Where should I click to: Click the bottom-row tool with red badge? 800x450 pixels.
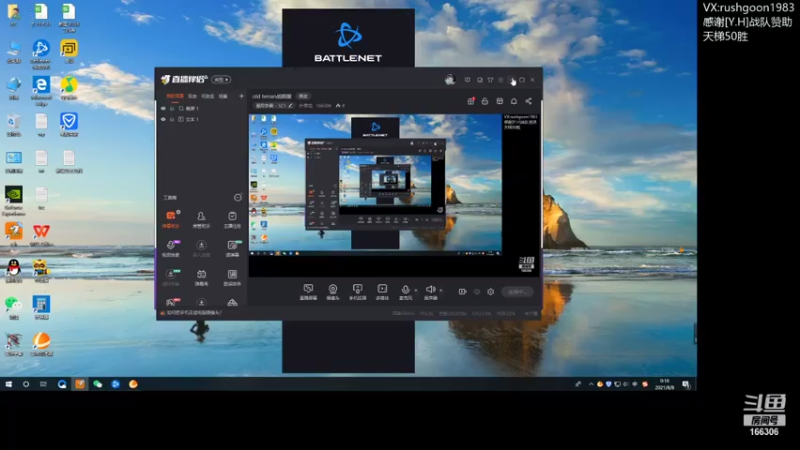click(170, 303)
